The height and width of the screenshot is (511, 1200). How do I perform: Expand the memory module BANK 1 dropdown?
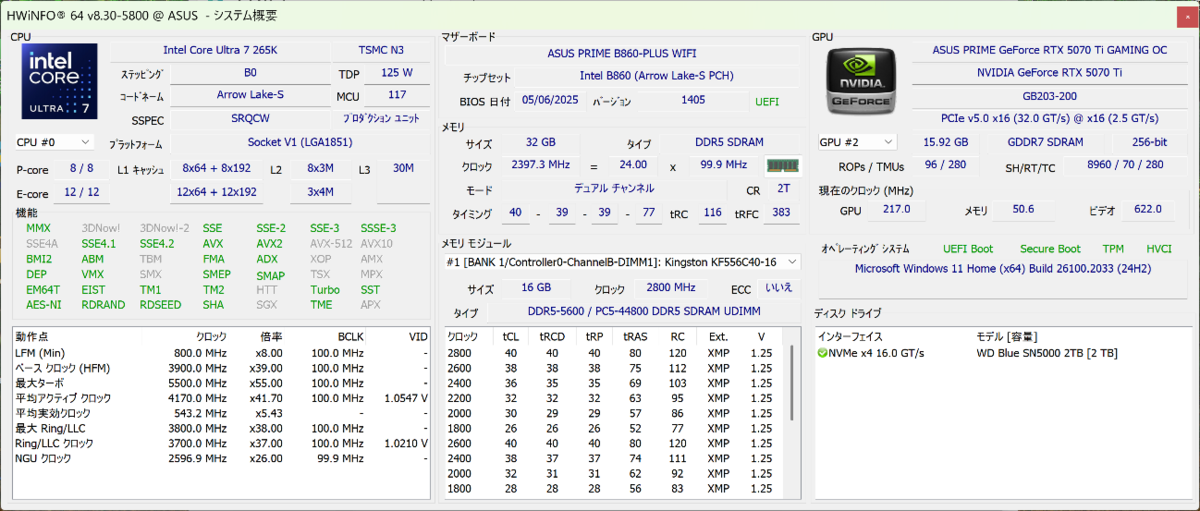pos(622,262)
